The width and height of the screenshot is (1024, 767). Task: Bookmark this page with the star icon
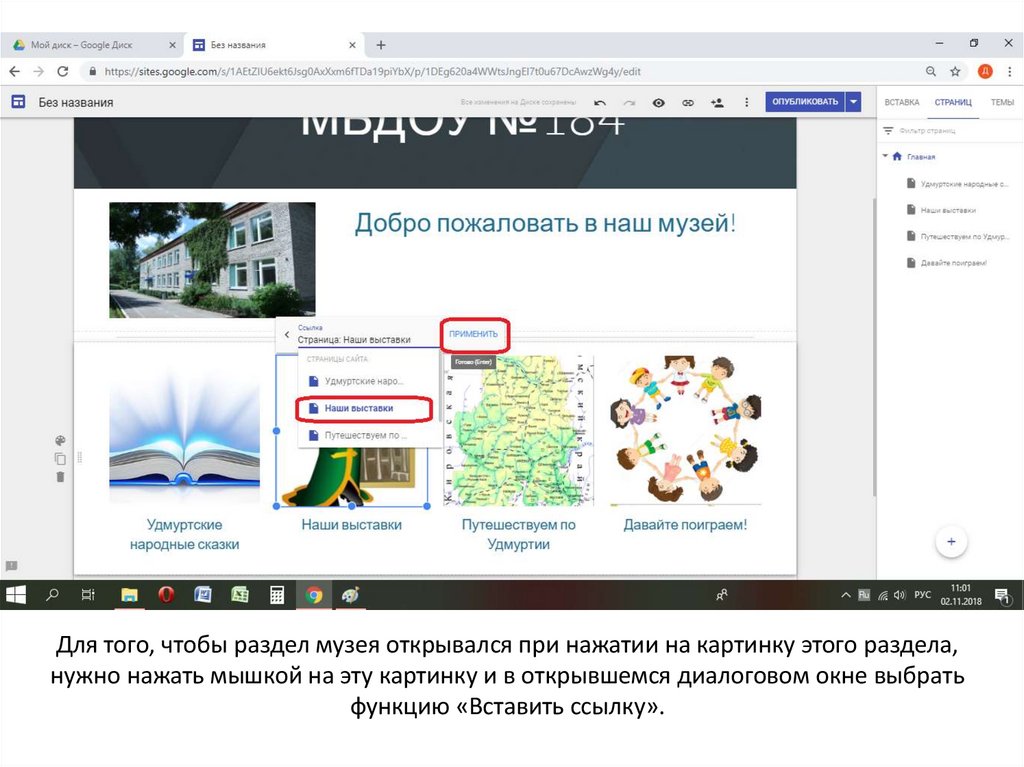tap(955, 71)
